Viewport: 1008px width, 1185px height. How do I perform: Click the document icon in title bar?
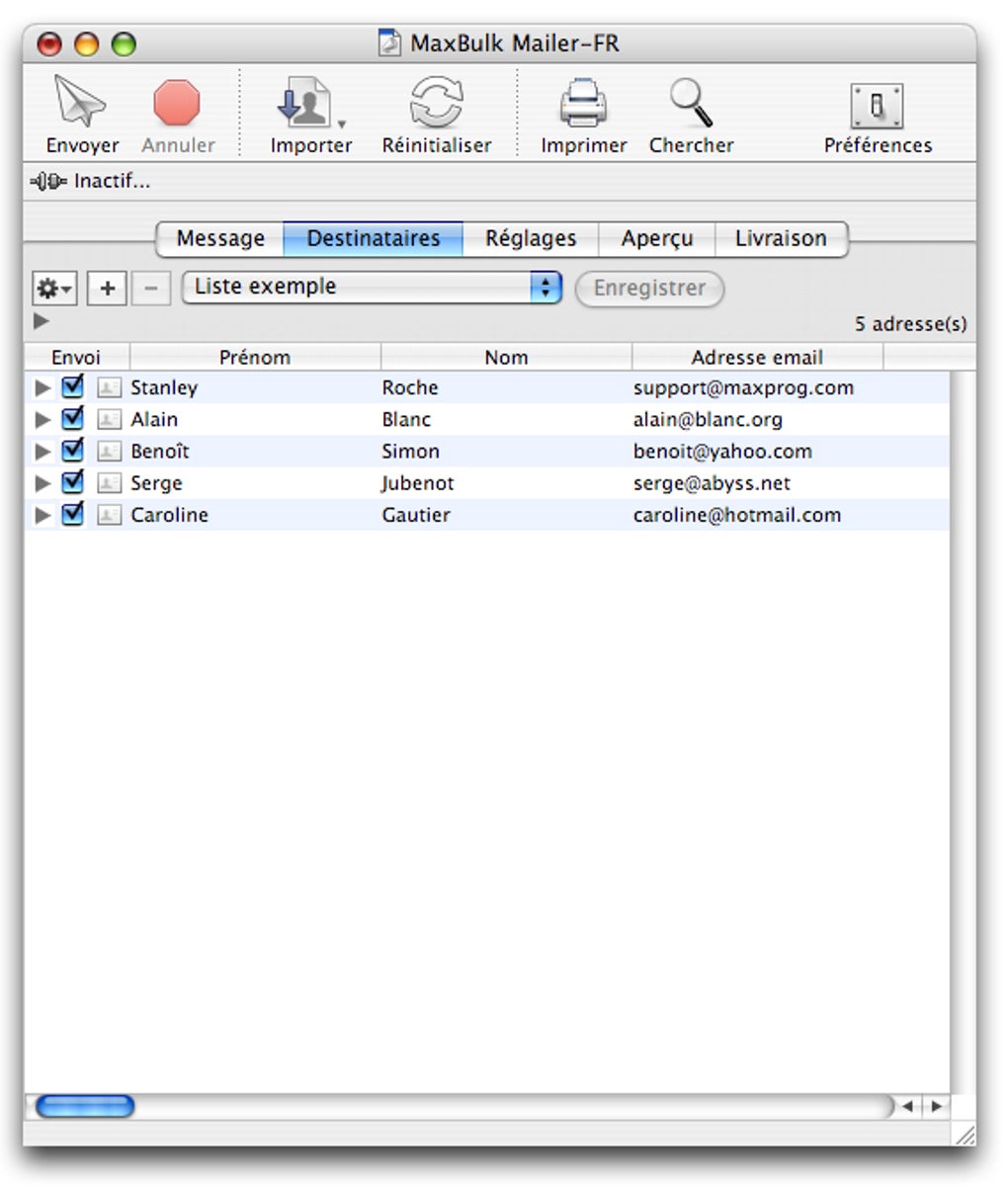pyautogui.click(x=389, y=42)
